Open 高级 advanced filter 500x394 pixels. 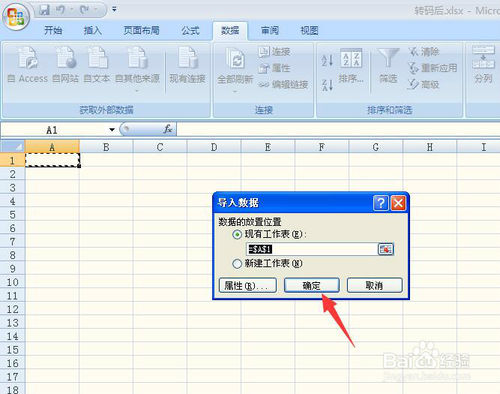424,85
